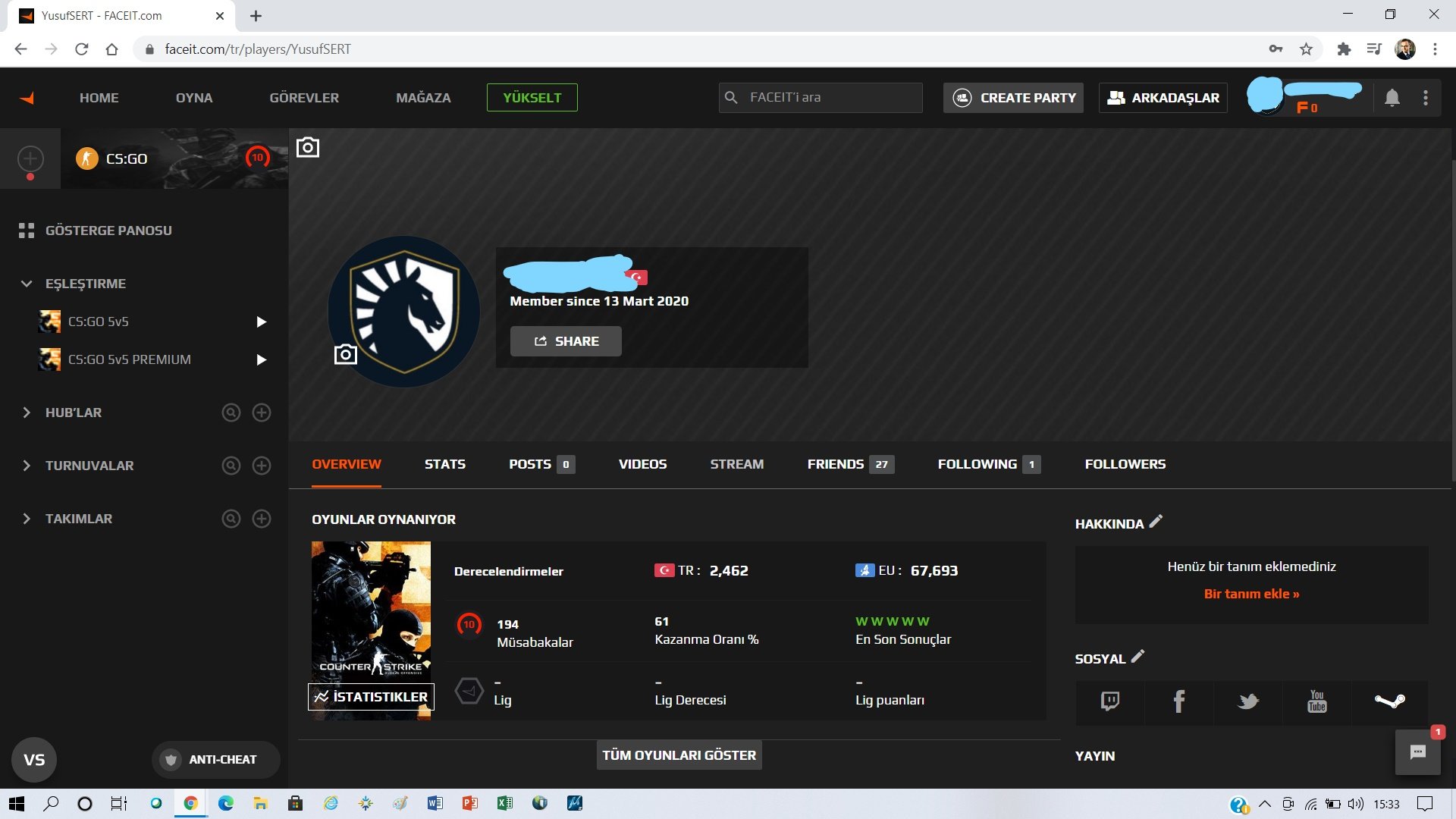
Task: Select the CS:GO game tile
Action: click(174, 158)
